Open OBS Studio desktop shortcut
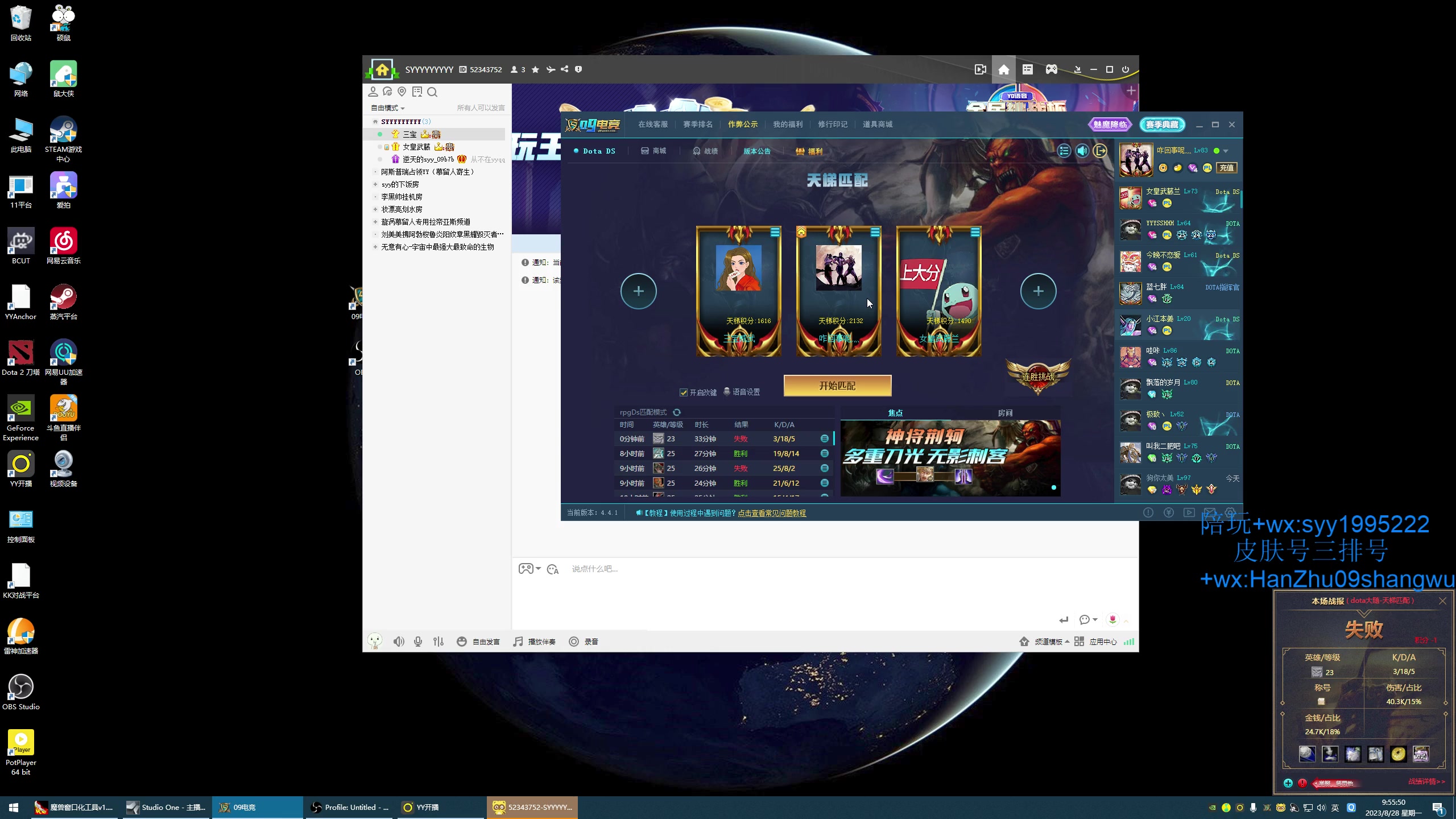Viewport: 1456px width, 819px height. coord(21,692)
